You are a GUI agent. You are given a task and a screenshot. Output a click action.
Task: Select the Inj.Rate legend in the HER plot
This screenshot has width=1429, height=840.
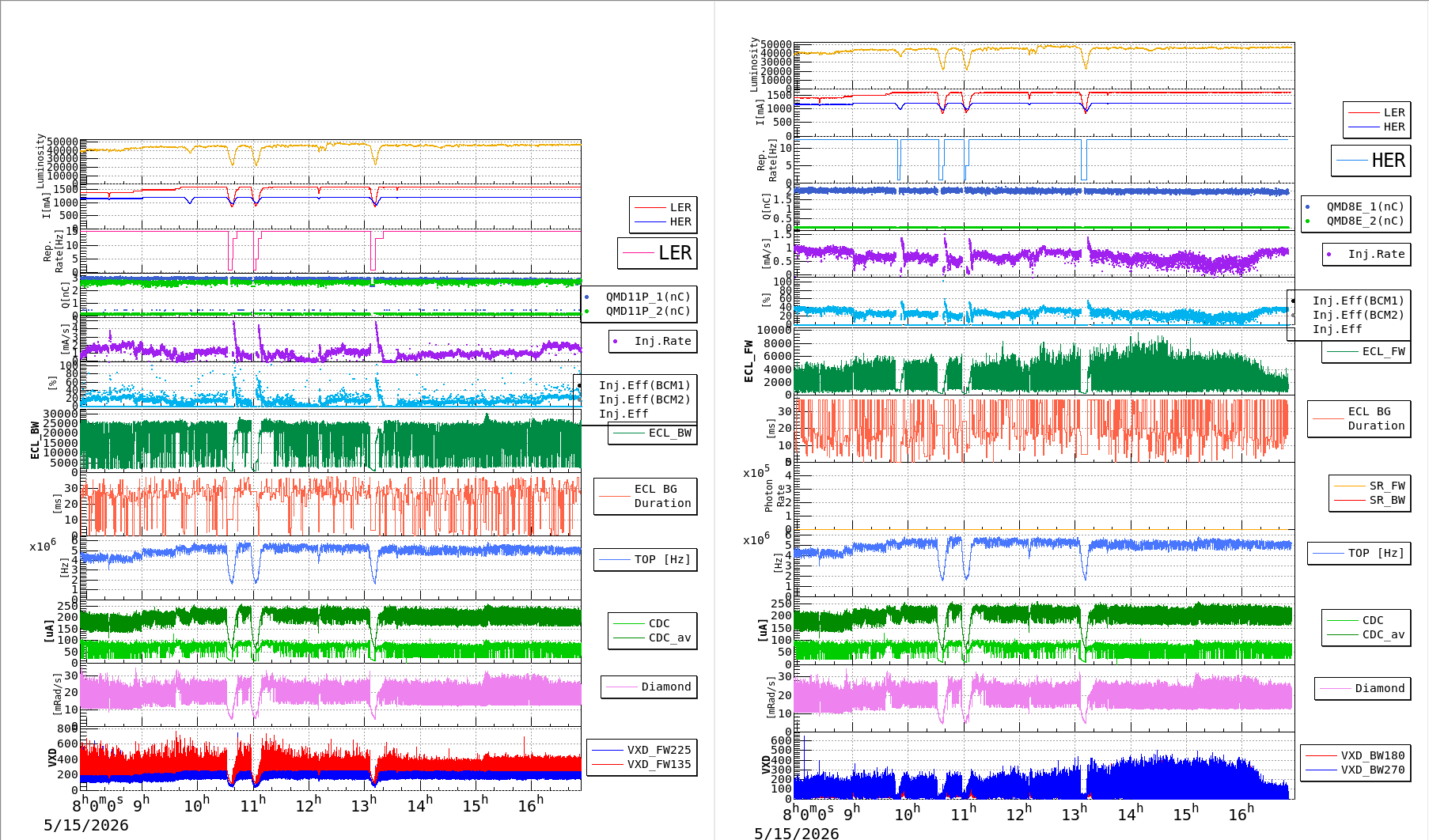(x=1366, y=255)
